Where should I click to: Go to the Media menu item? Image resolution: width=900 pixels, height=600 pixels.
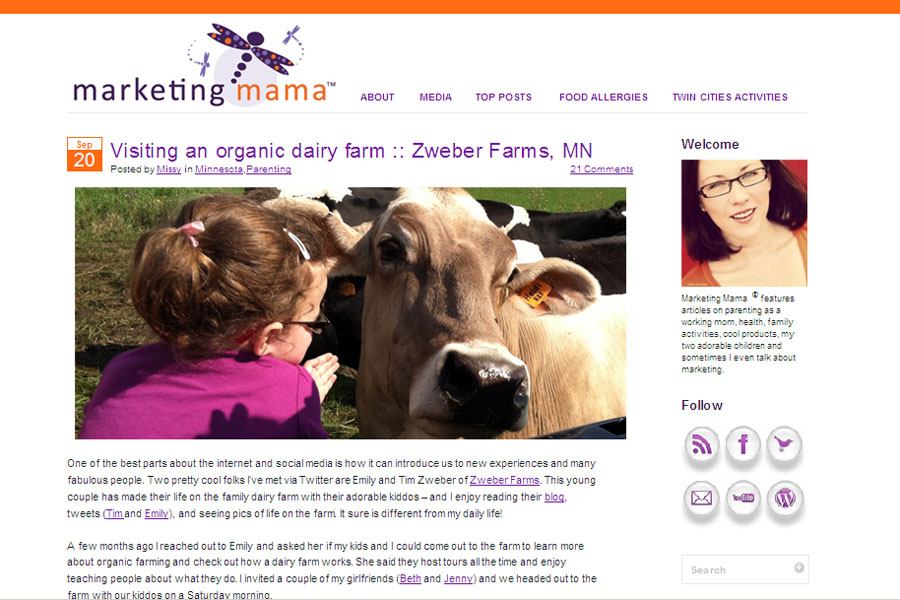(x=436, y=97)
